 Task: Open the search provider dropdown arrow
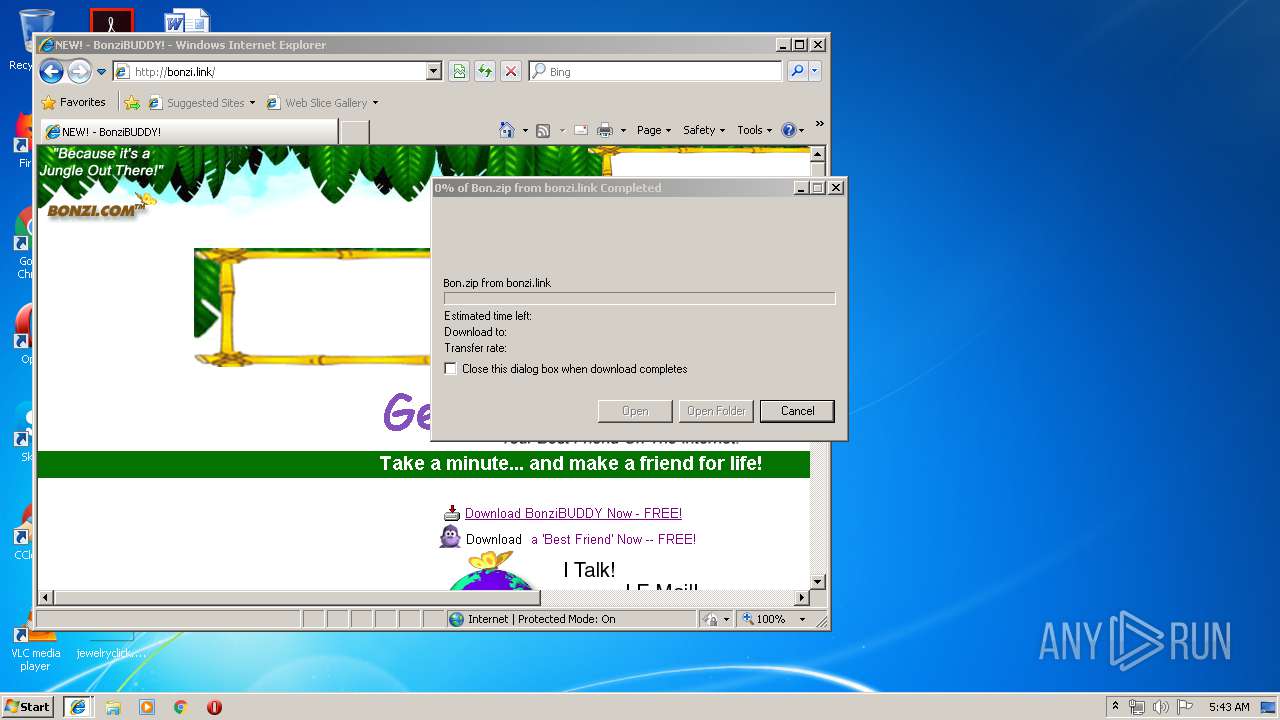click(815, 71)
